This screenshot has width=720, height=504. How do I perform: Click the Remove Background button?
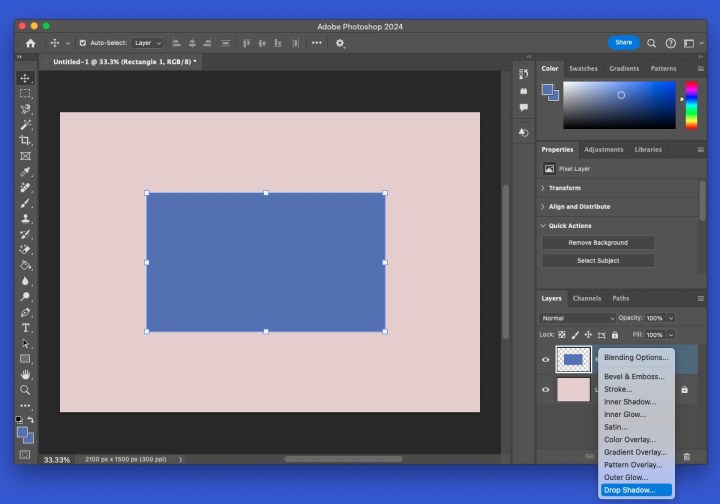(x=598, y=243)
